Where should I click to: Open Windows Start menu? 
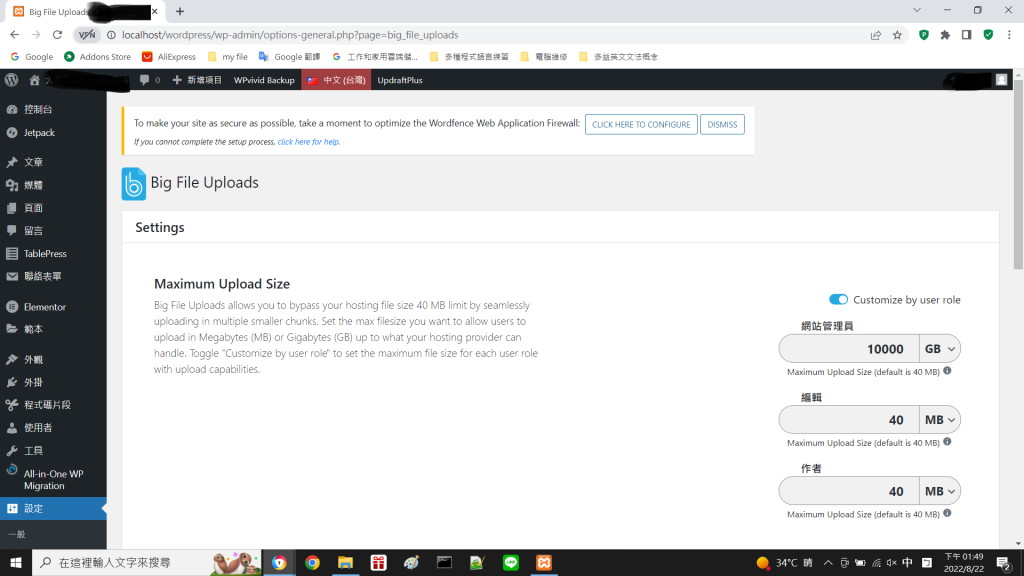click(x=16, y=562)
